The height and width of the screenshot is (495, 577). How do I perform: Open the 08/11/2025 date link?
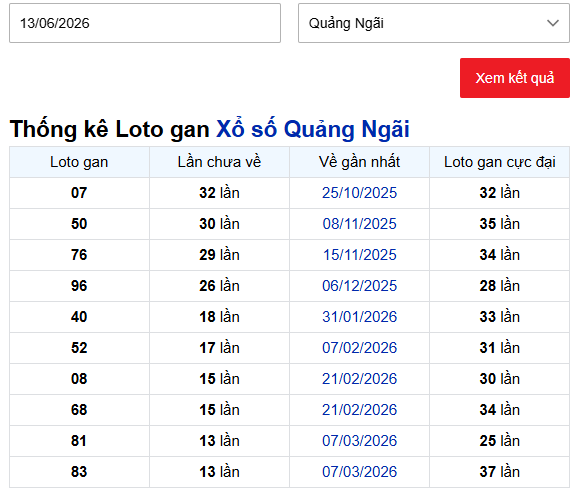click(360, 224)
